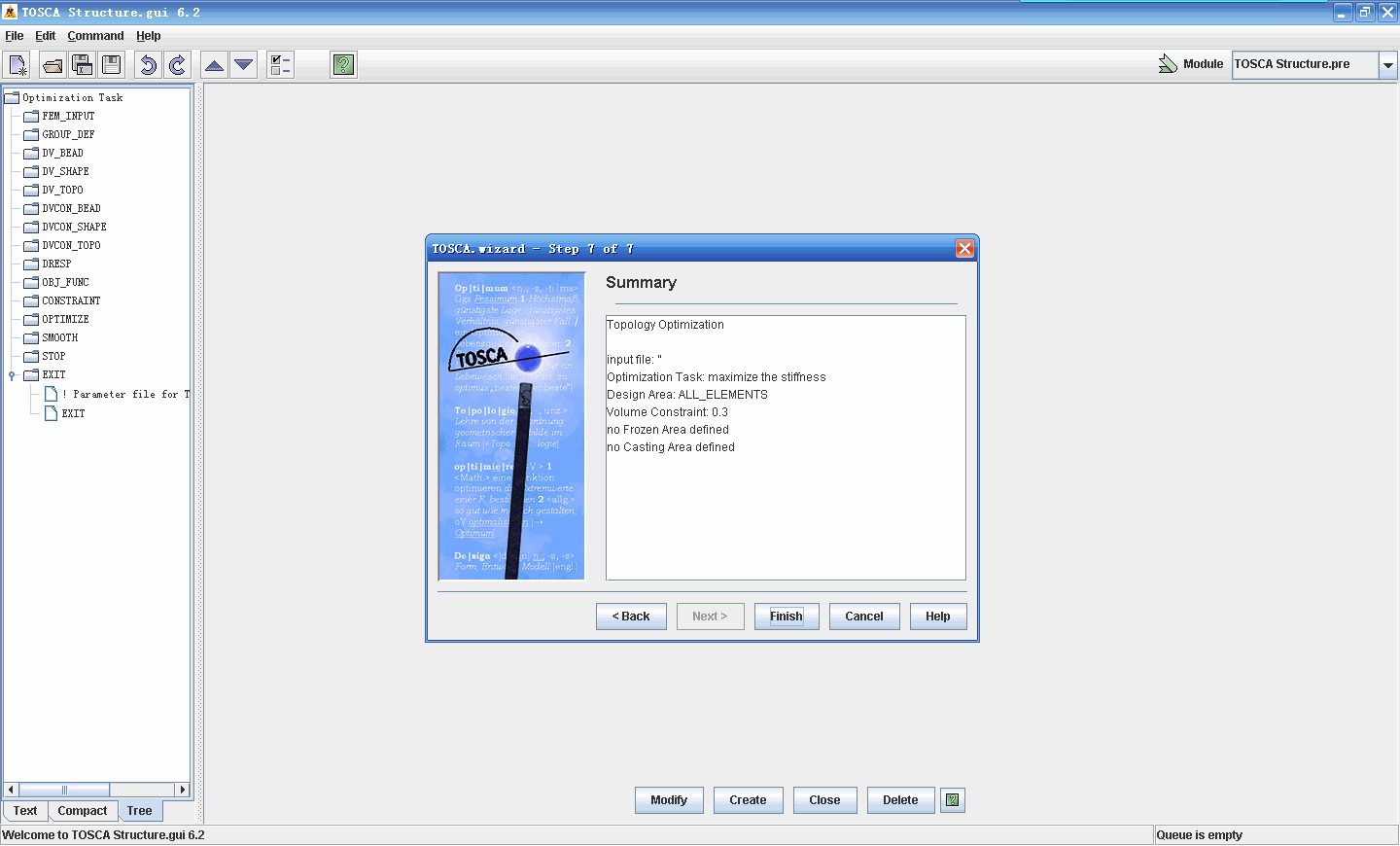1400x846 pixels.
Task: Open the Edit menu
Action: coord(46,36)
